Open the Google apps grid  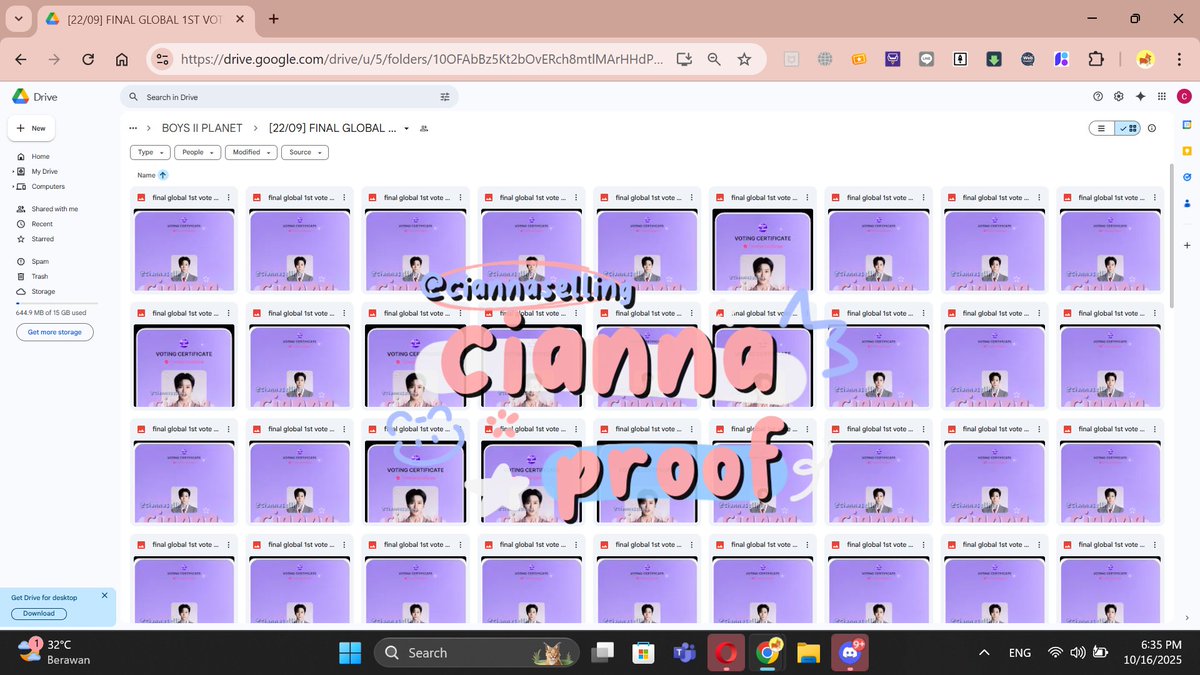tap(1161, 97)
